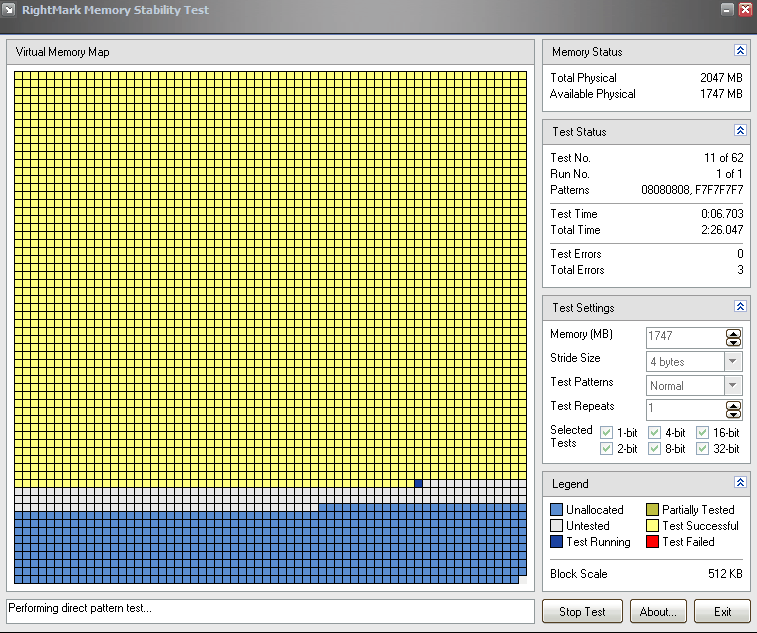Click the Test Successful legend swatch
The height and width of the screenshot is (633, 757).
652,525
